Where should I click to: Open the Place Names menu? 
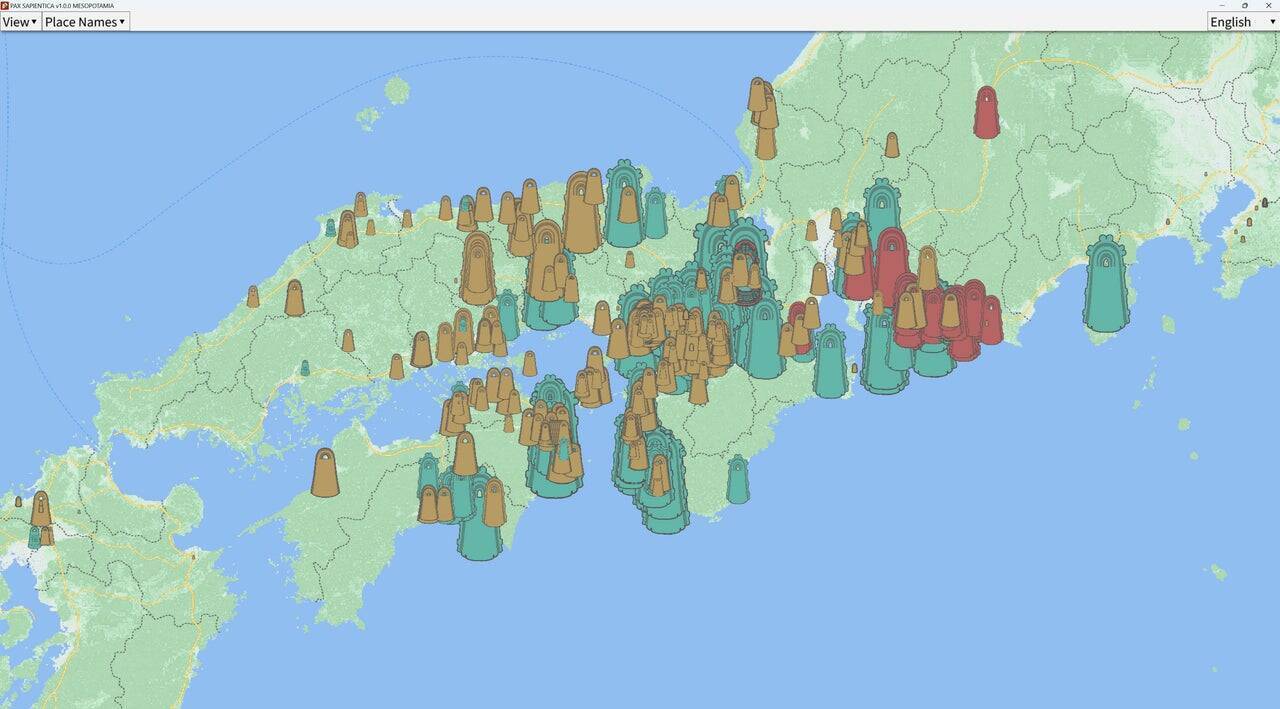[78, 21]
